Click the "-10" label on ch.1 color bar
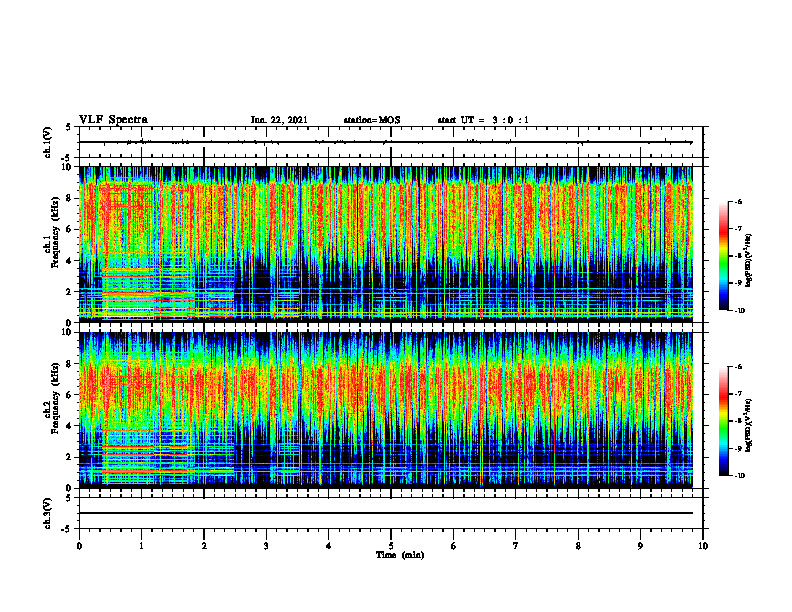The image size is (792, 612). [739, 311]
